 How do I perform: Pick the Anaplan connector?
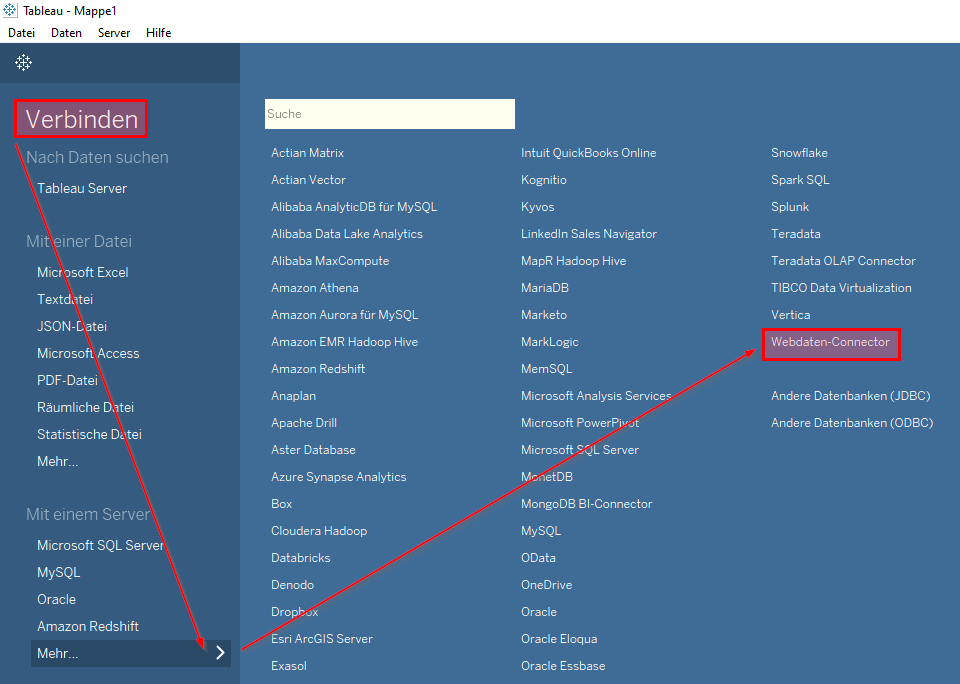point(293,395)
